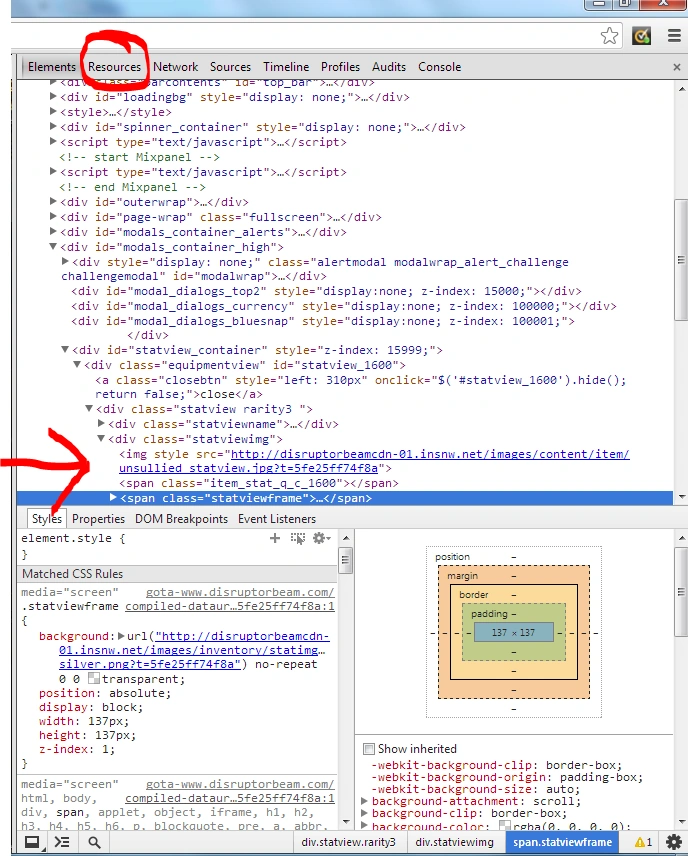This screenshot has width=688, height=856.
Task: Expand the background shorthand property triangle
Action: pyautogui.click(x=121, y=636)
